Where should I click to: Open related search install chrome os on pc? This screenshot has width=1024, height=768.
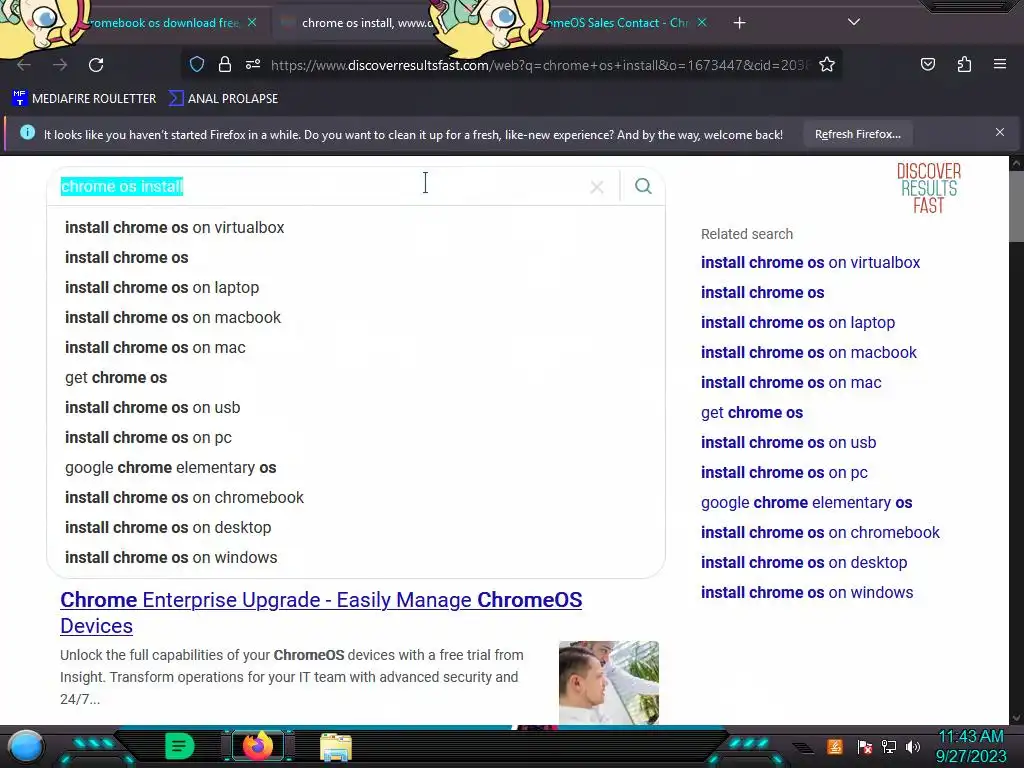click(784, 473)
